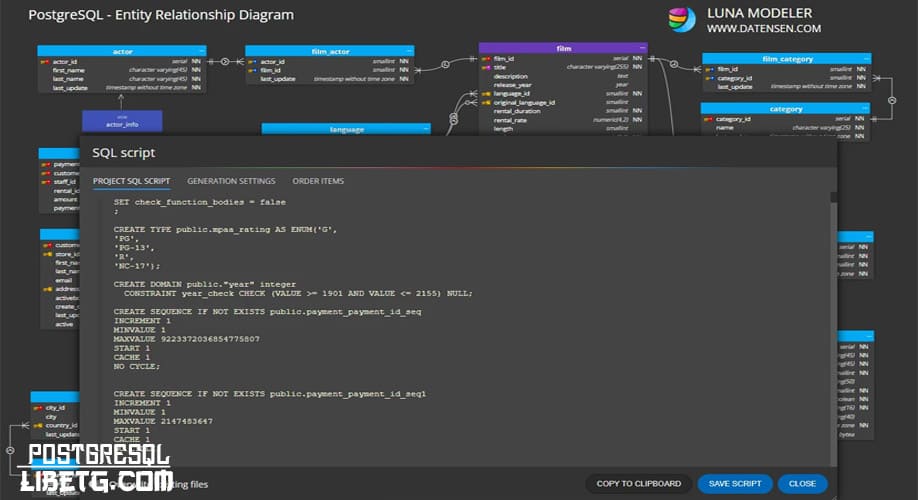Click the foreign key icon beside country_id

tap(38, 426)
